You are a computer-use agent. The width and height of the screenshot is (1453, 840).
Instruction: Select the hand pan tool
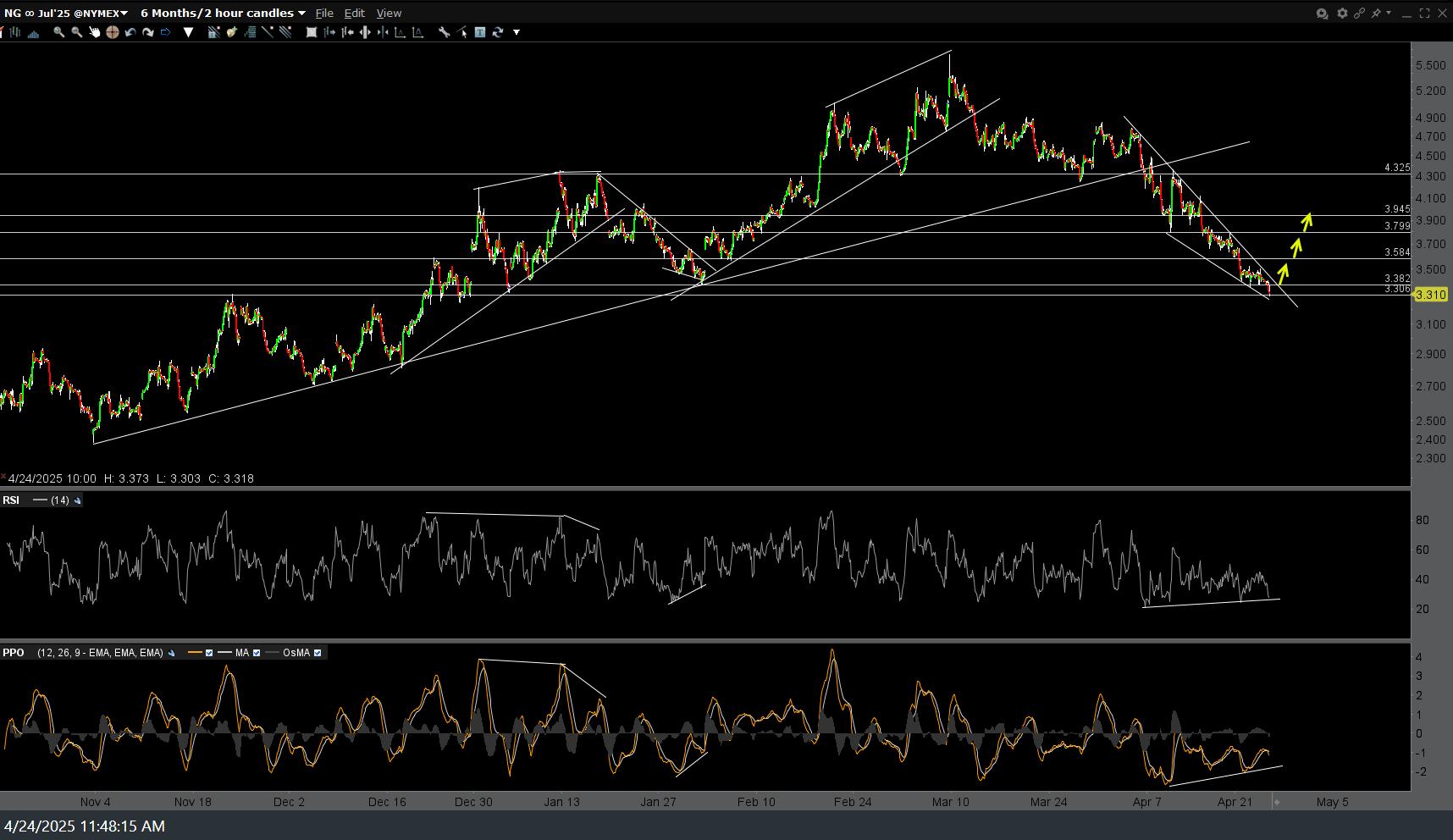point(94,32)
